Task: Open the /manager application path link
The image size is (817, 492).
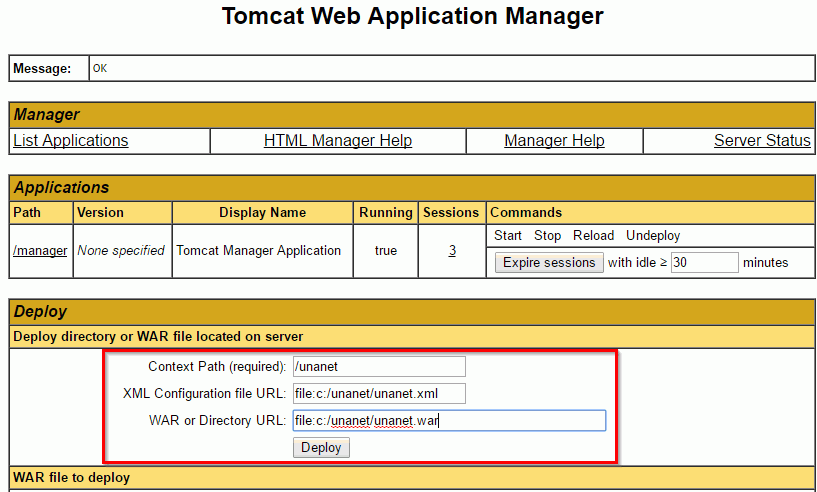Action: 40,251
